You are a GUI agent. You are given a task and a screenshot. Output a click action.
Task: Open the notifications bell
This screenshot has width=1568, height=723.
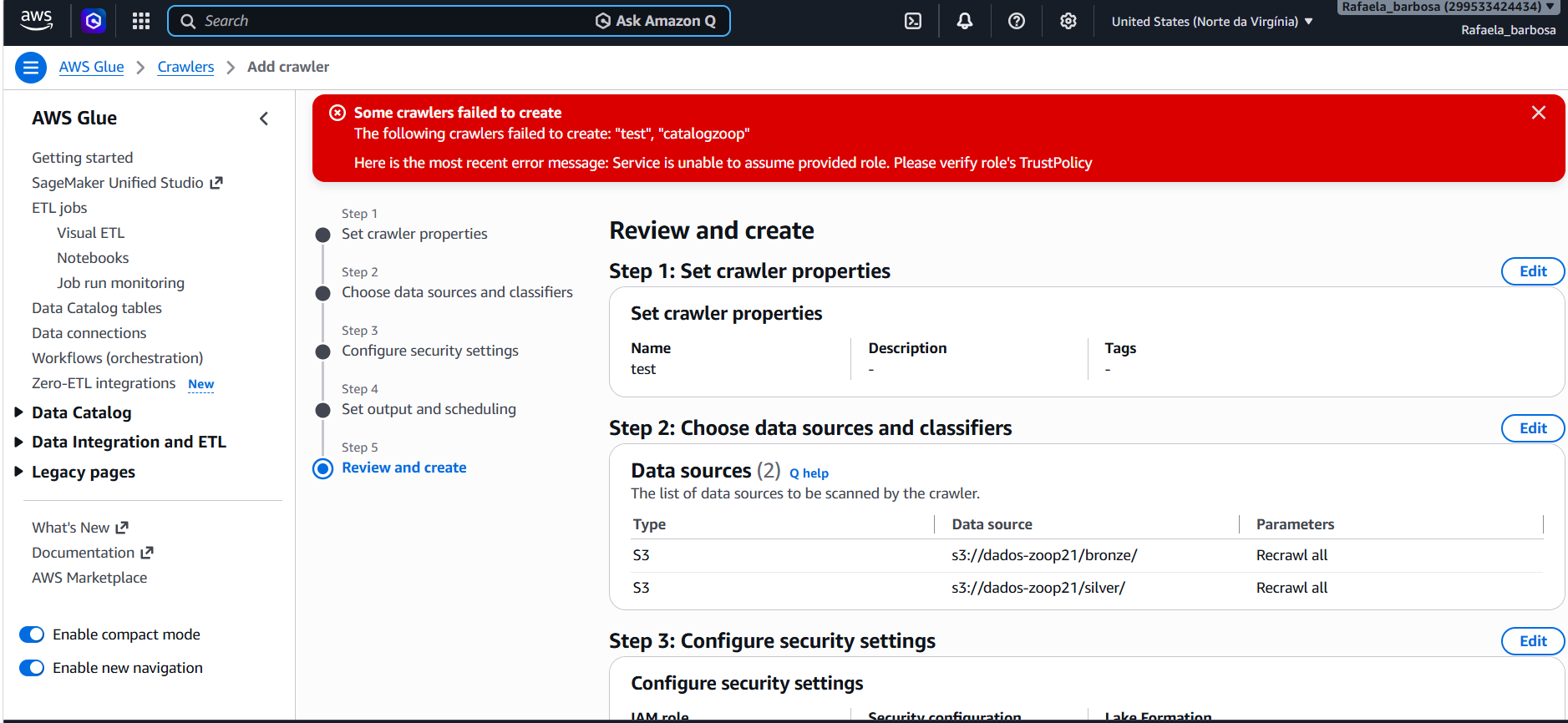tap(965, 21)
